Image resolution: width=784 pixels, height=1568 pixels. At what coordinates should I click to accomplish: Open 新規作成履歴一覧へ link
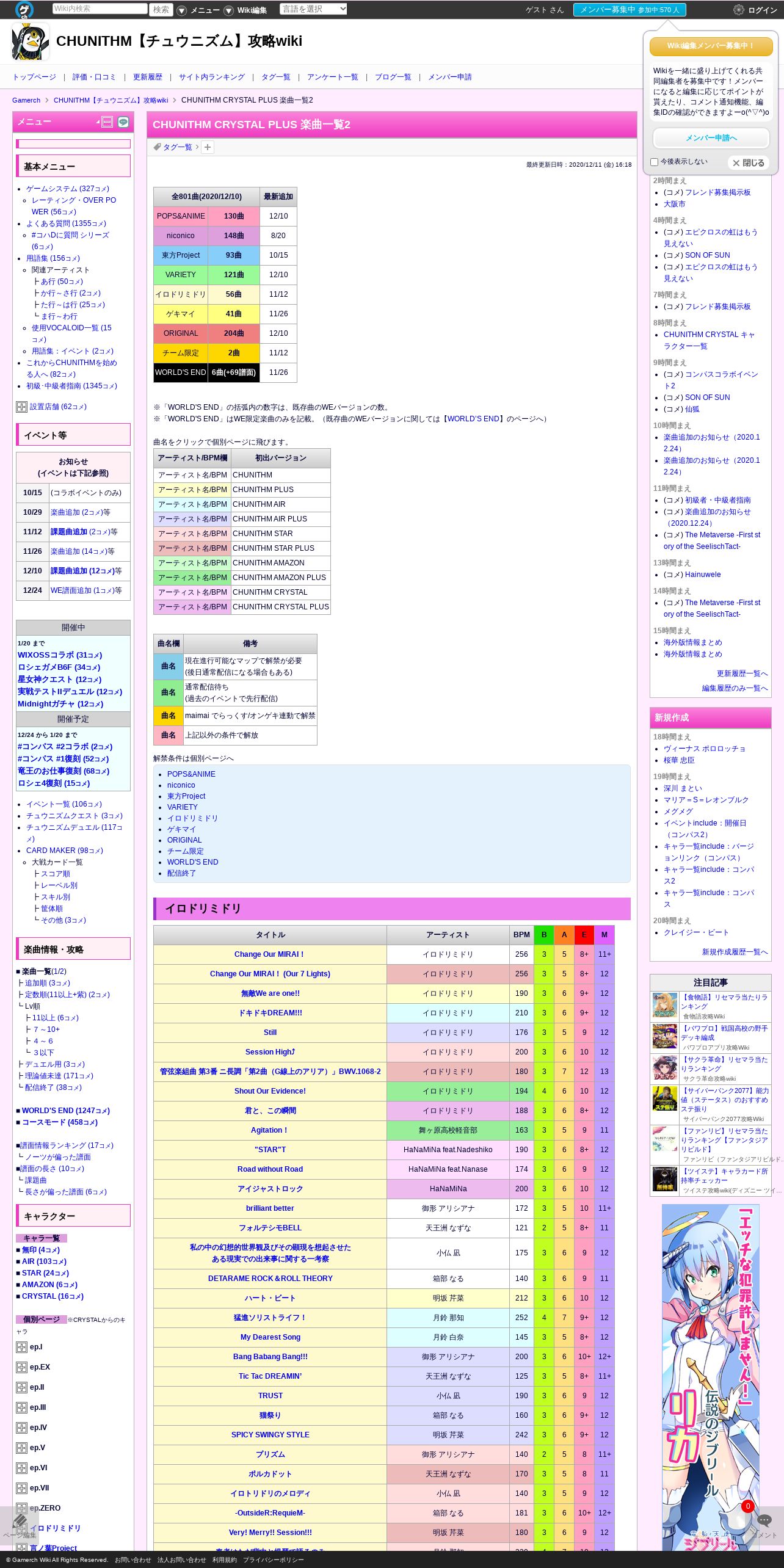click(x=735, y=952)
